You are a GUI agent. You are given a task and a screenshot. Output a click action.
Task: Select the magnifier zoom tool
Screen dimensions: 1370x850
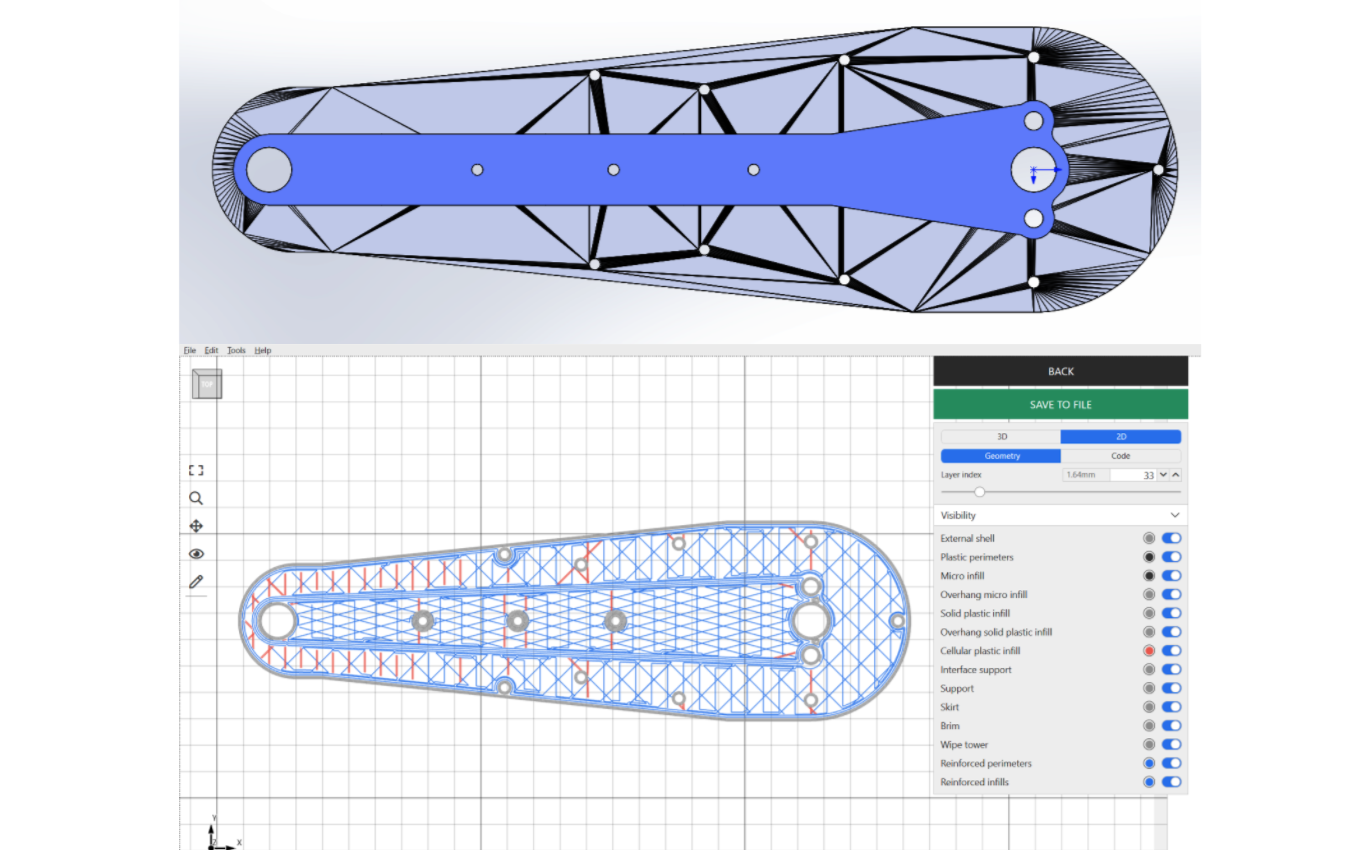[x=196, y=498]
